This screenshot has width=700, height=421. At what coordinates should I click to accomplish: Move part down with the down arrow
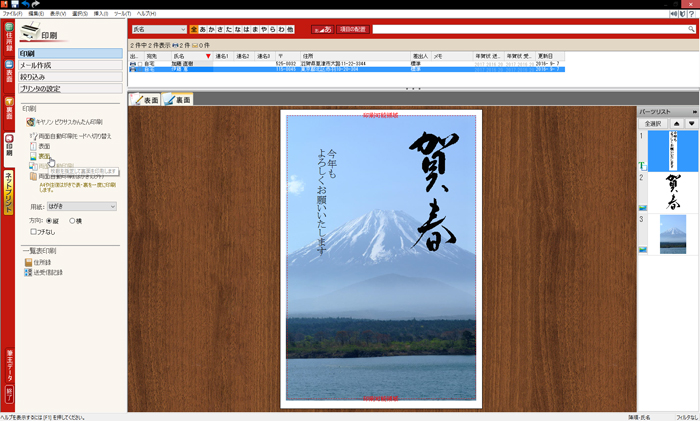pos(690,123)
